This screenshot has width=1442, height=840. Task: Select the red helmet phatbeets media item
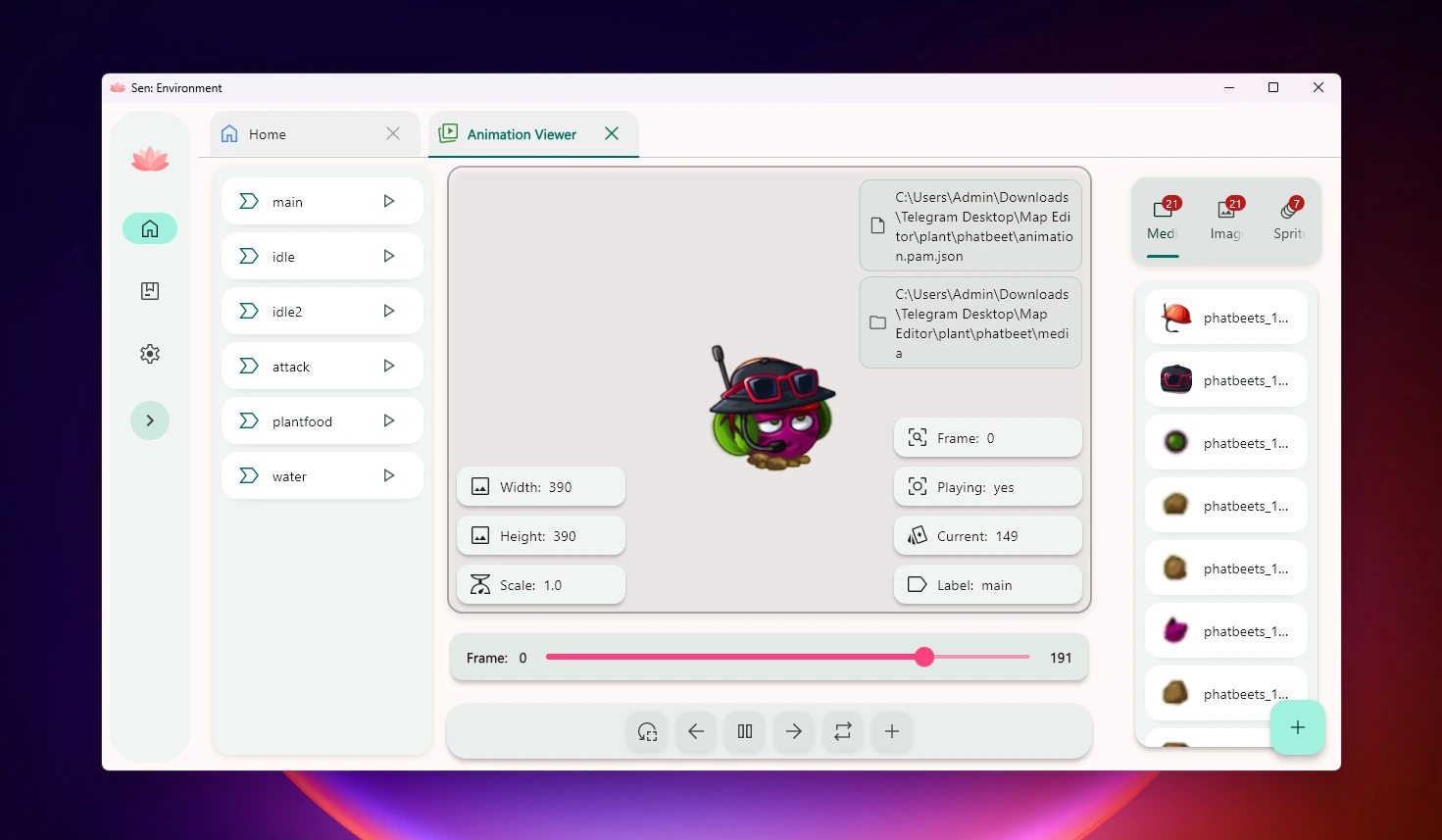[1226, 317]
